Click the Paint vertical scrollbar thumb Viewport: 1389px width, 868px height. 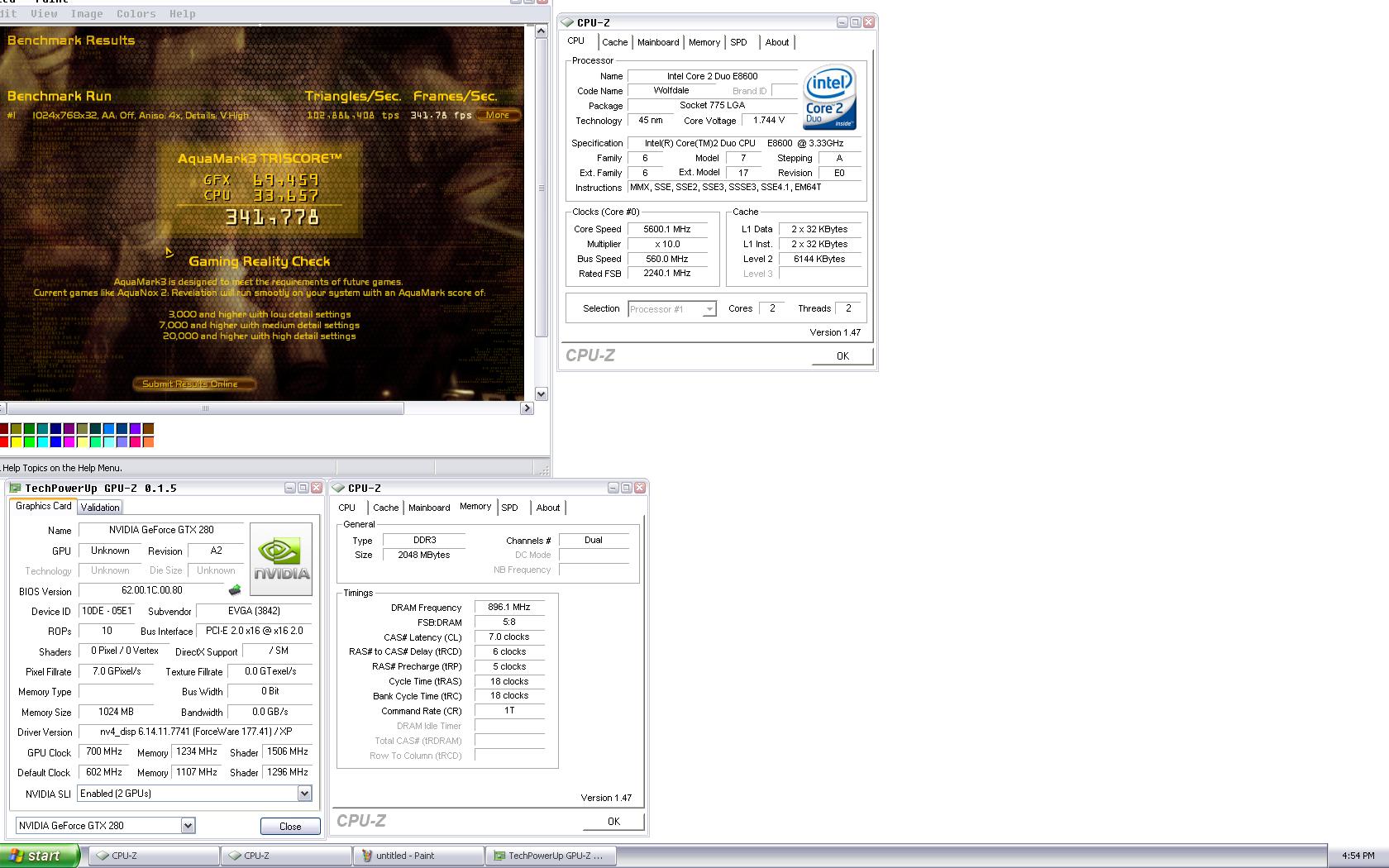(x=542, y=188)
